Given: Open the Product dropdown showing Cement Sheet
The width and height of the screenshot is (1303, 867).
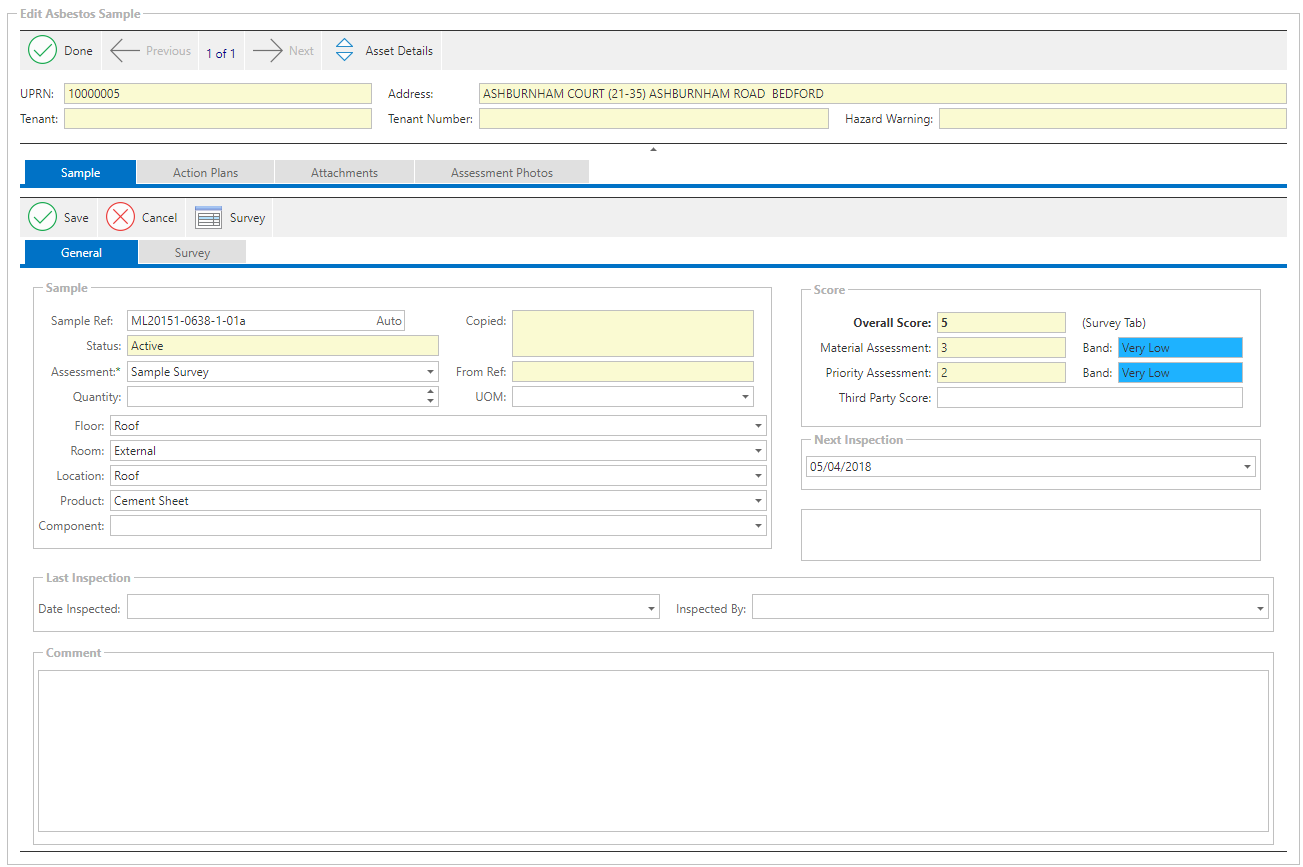Looking at the screenshot, I should click(758, 501).
